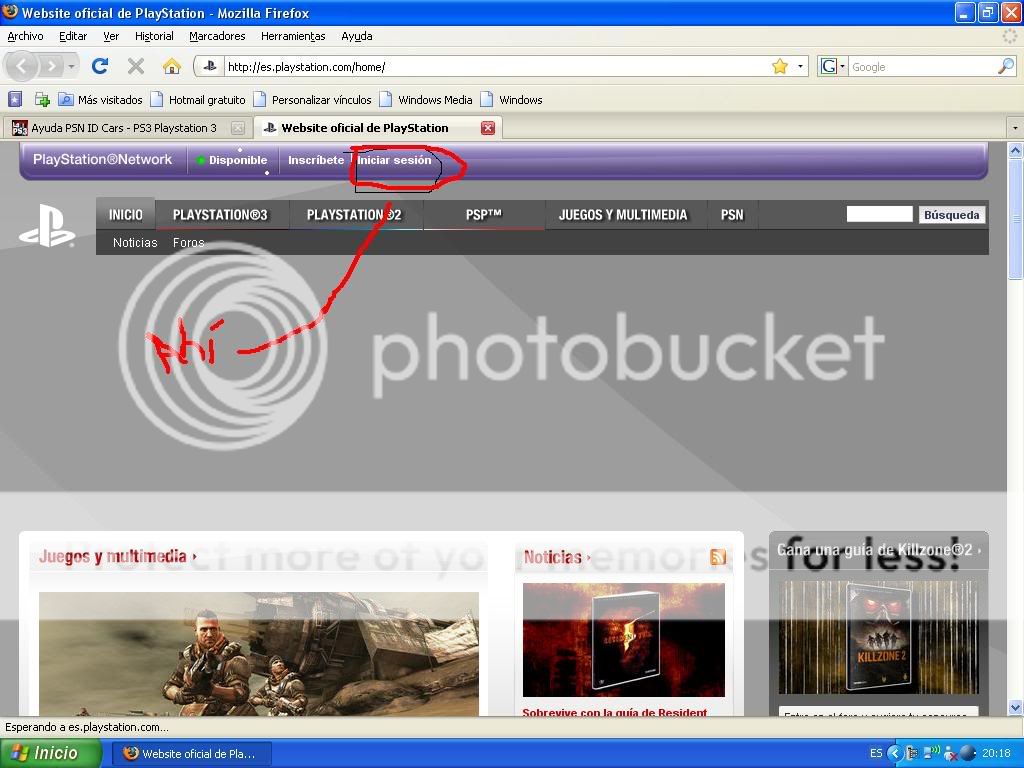Click inside the PlayStation site search field
The height and width of the screenshot is (768, 1024).
[x=879, y=214]
